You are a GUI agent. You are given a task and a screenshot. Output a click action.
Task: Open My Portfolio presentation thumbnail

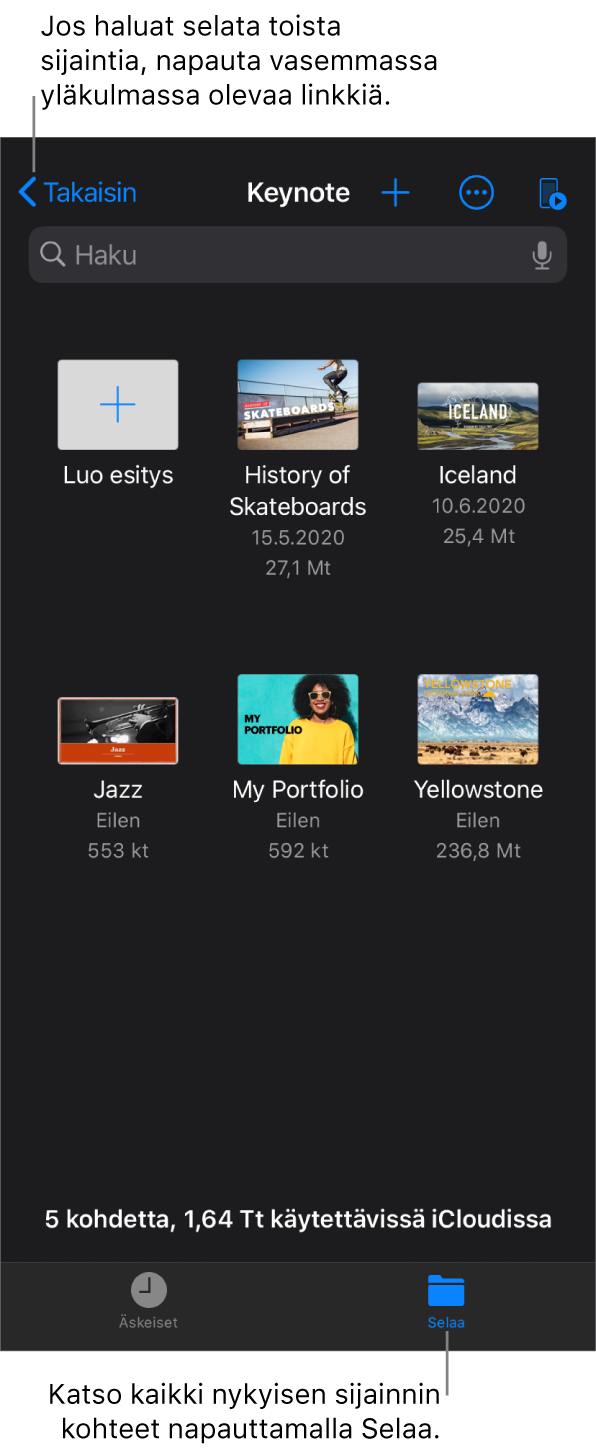298,719
